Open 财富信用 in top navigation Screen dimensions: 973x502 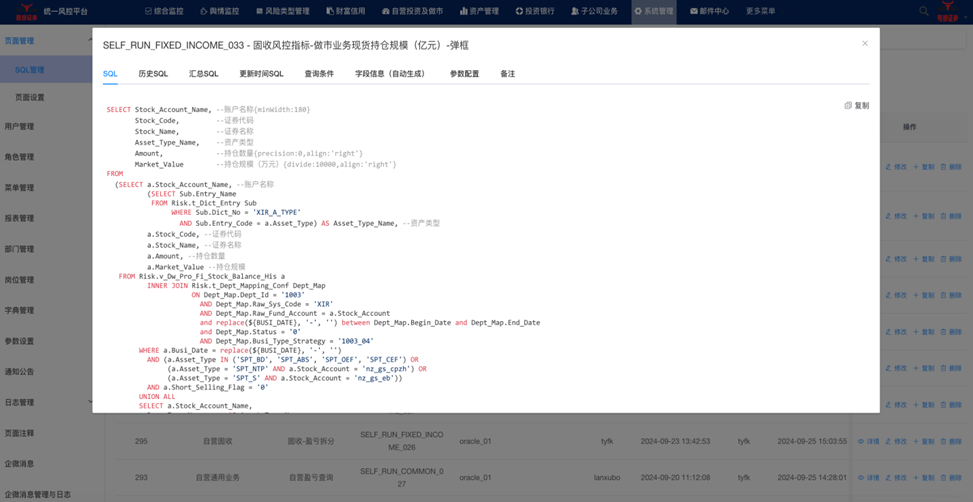click(346, 11)
